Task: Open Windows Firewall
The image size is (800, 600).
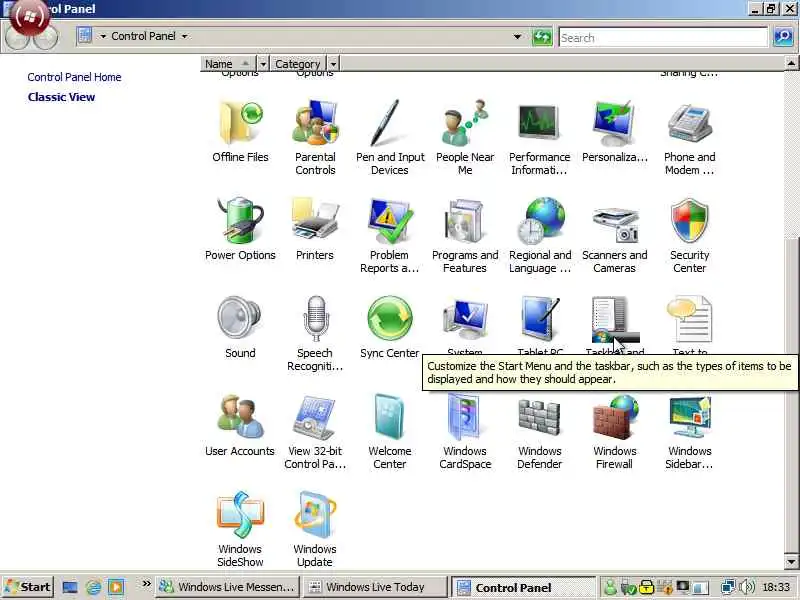Action: coord(614,432)
